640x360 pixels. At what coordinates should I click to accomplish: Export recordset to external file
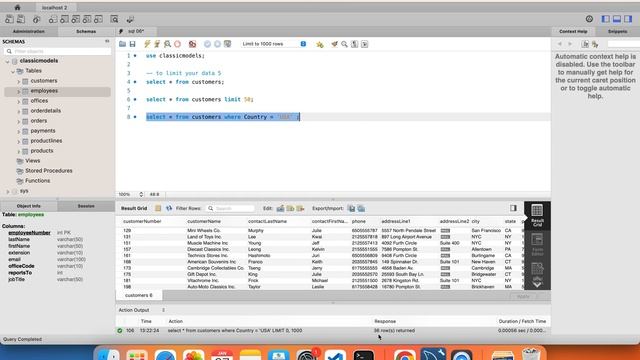(x=351, y=208)
